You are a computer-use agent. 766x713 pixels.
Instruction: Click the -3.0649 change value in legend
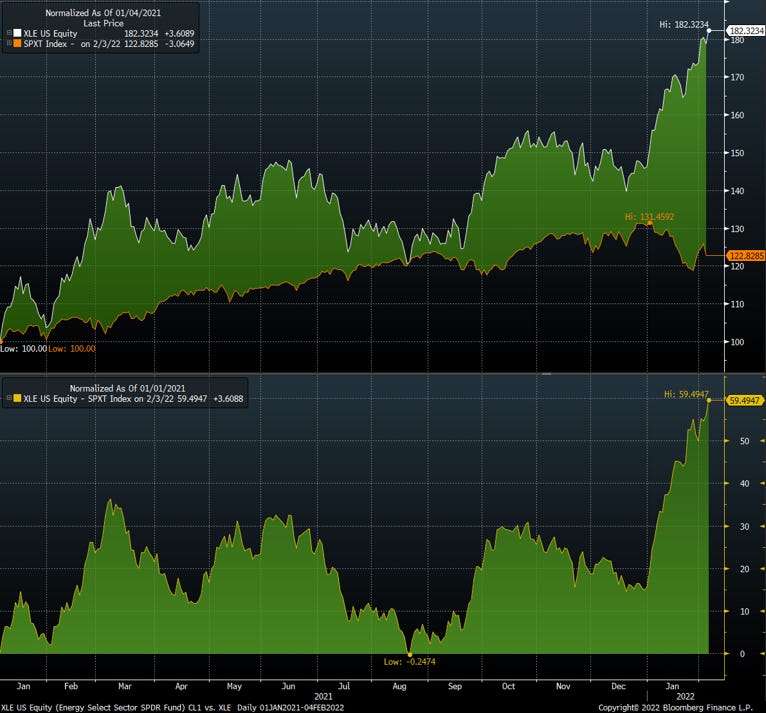coord(179,43)
